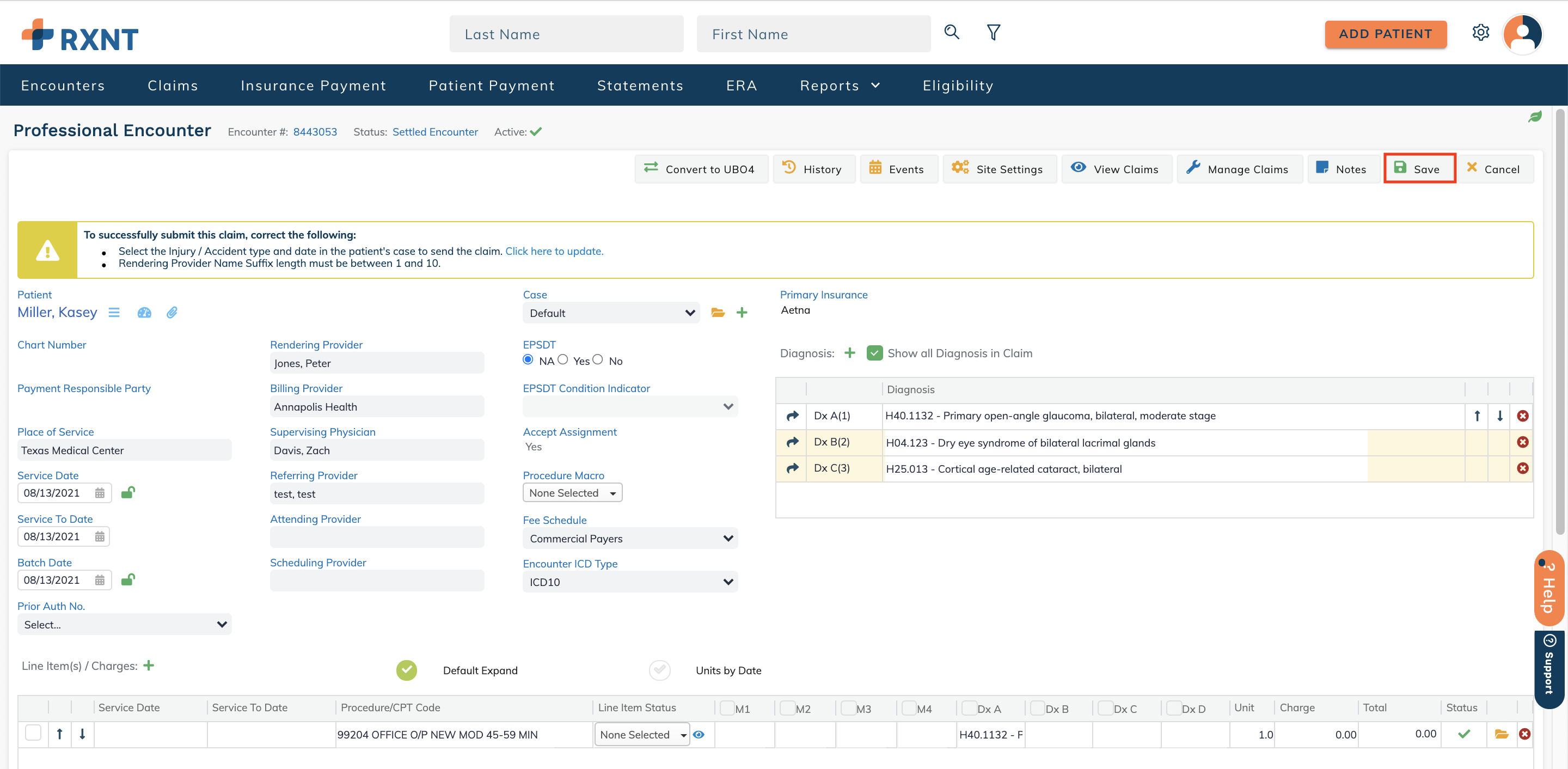Add a new diagnosis with plus icon
The height and width of the screenshot is (769, 1568).
tap(850, 353)
